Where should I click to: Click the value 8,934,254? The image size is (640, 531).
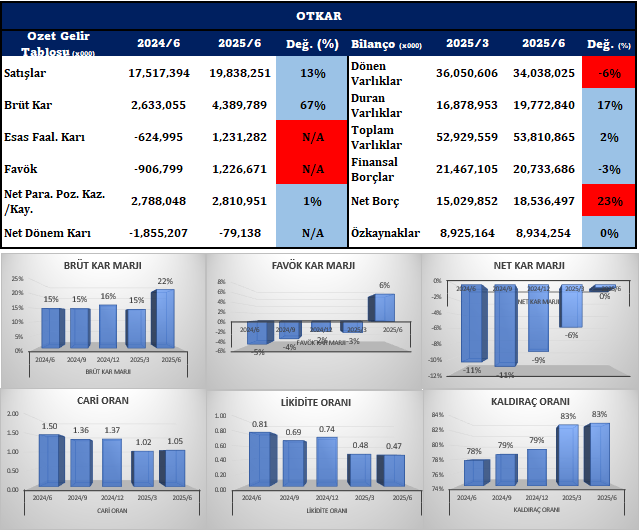pos(543,233)
